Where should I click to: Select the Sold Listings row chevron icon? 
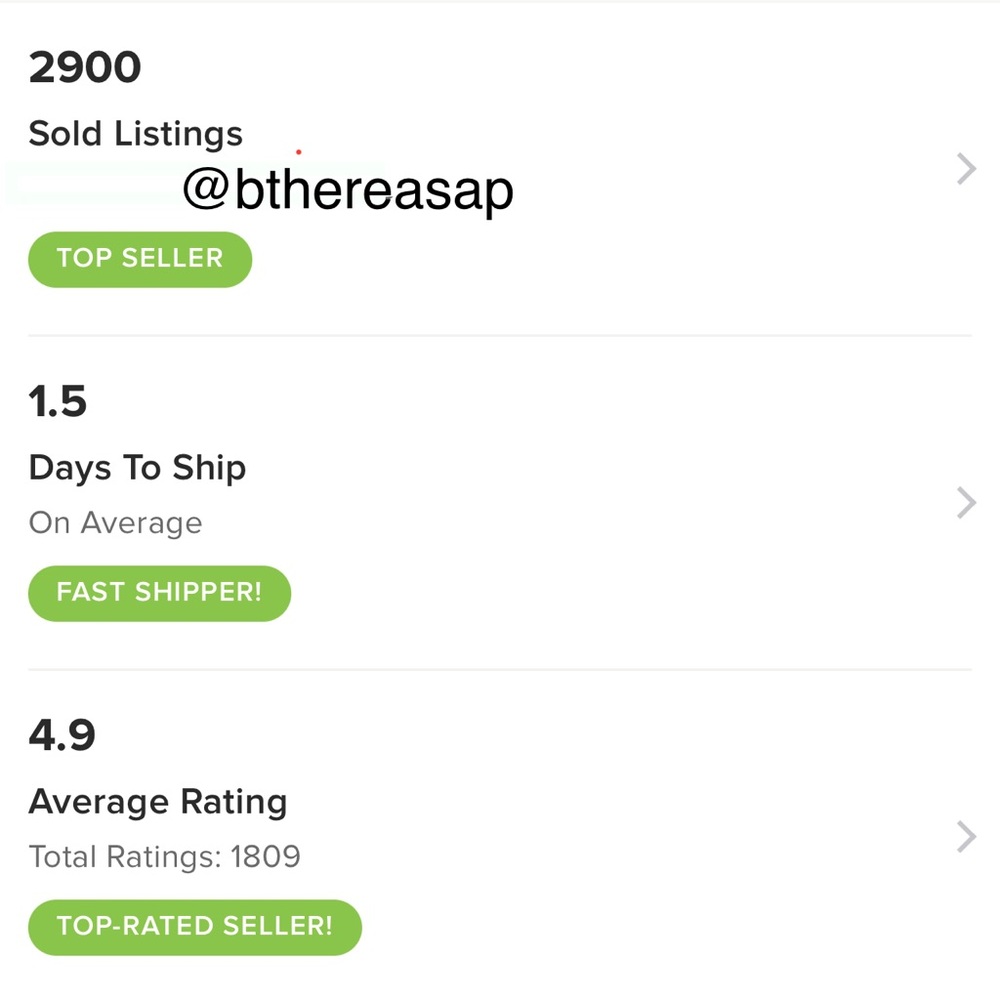(x=963, y=169)
